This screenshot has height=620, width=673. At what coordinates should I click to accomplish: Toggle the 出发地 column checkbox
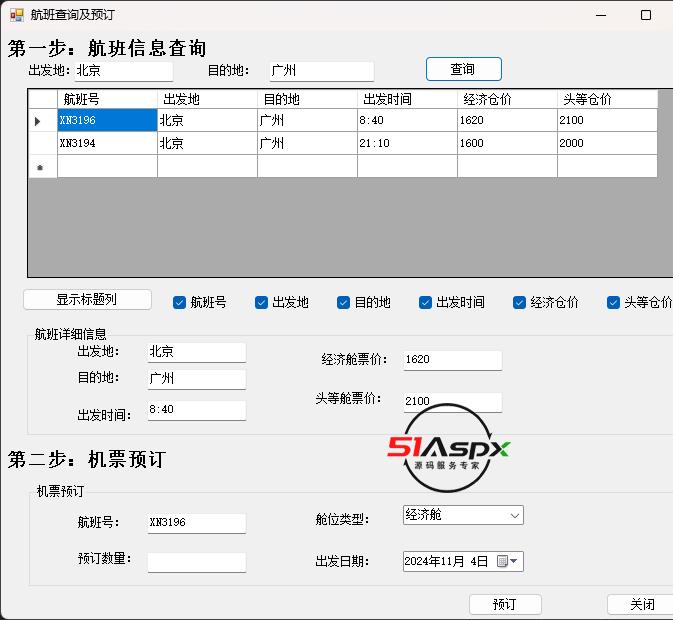(262, 302)
